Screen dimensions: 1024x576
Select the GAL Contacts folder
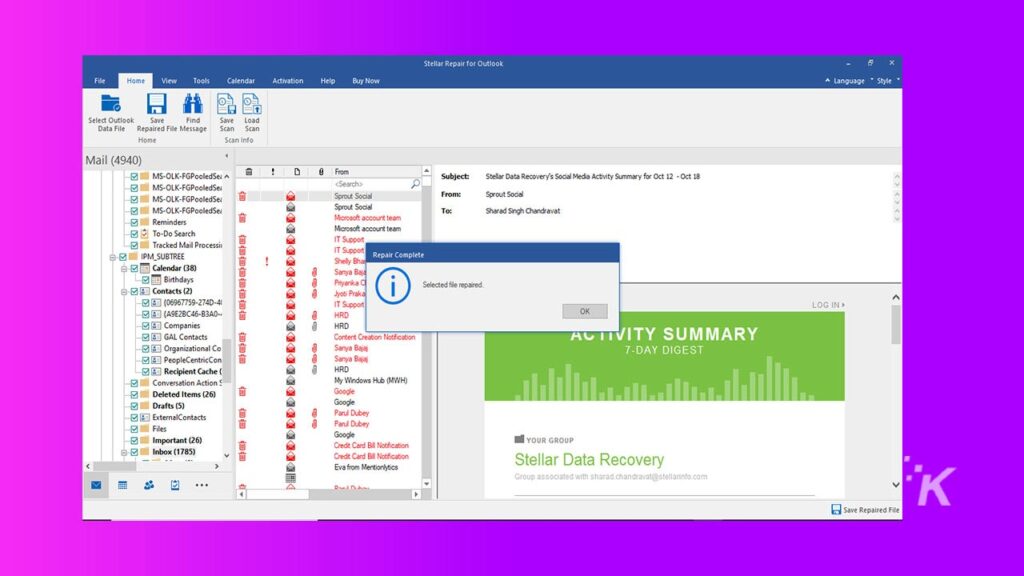coord(185,338)
